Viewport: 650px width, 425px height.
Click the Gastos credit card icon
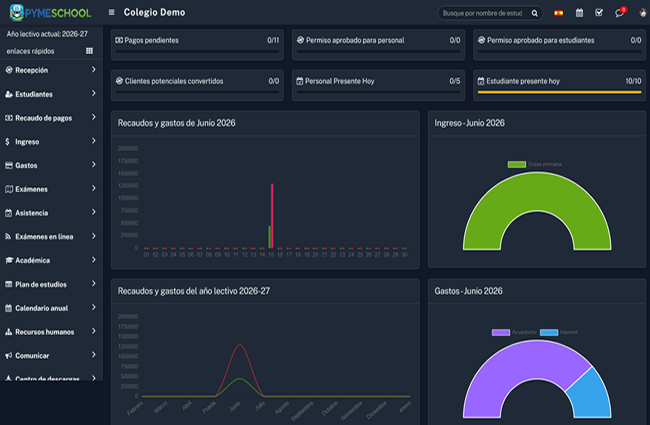point(9,165)
